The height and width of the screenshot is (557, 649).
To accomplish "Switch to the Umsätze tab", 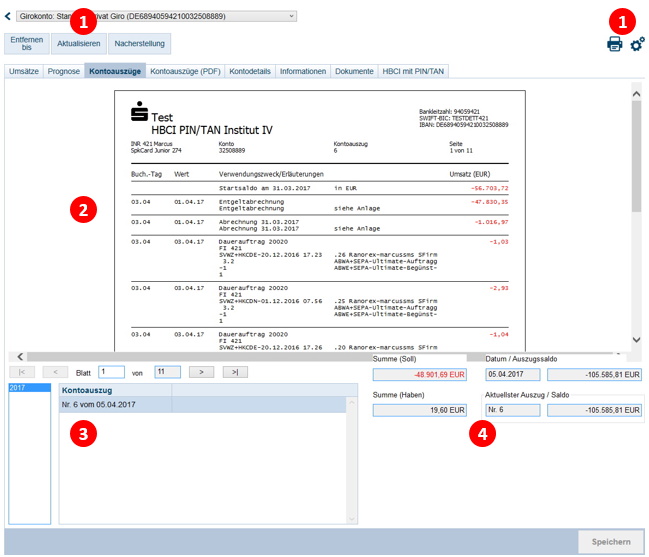I will [23, 72].
